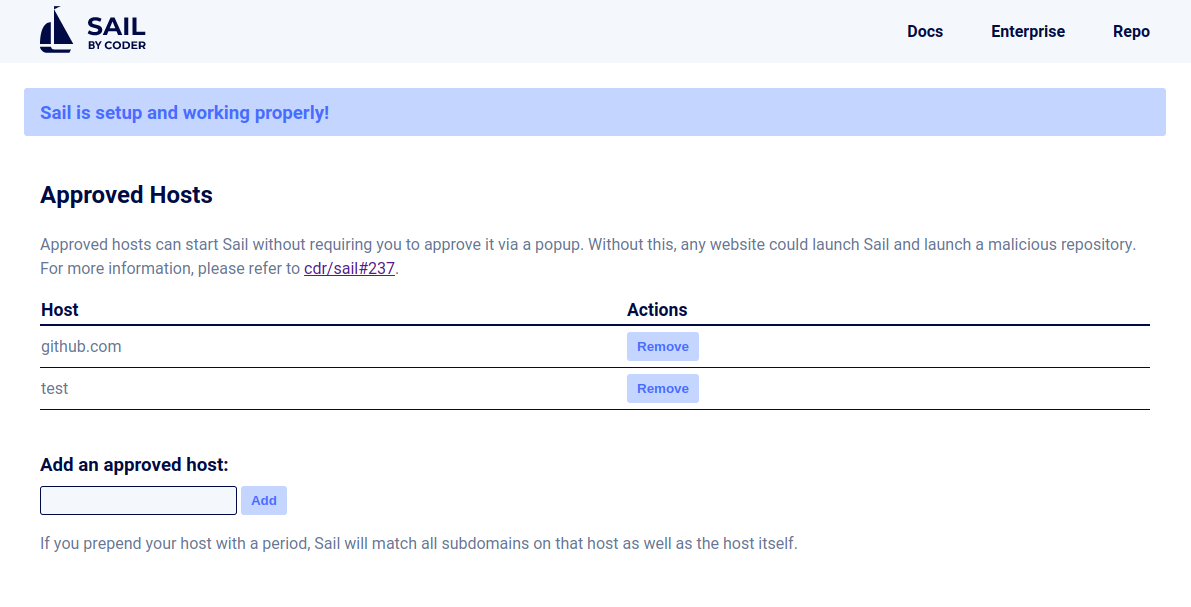1191x607 pixels.
Task: Click the Host column header
Action: coord(60,310)
